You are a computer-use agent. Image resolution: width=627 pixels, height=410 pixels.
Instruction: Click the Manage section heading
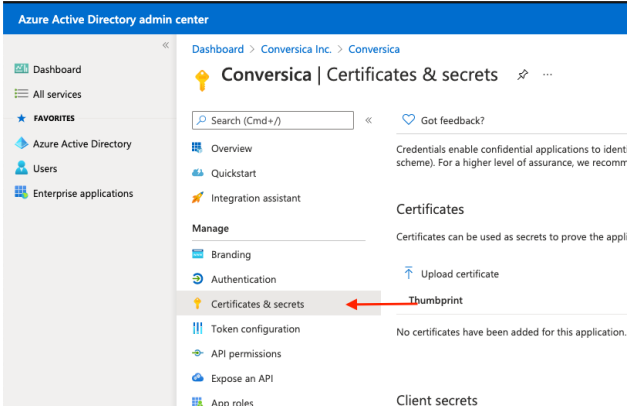tap(210, 228)
